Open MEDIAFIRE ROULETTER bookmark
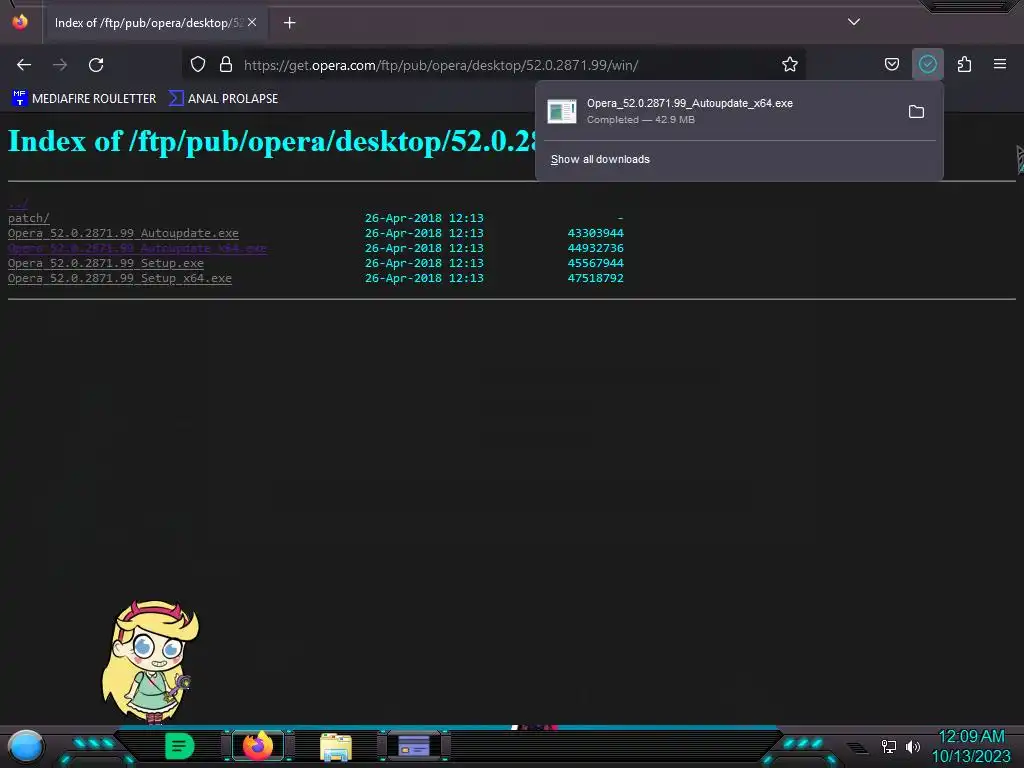The image size is (1024, 768). pos(84,99)
